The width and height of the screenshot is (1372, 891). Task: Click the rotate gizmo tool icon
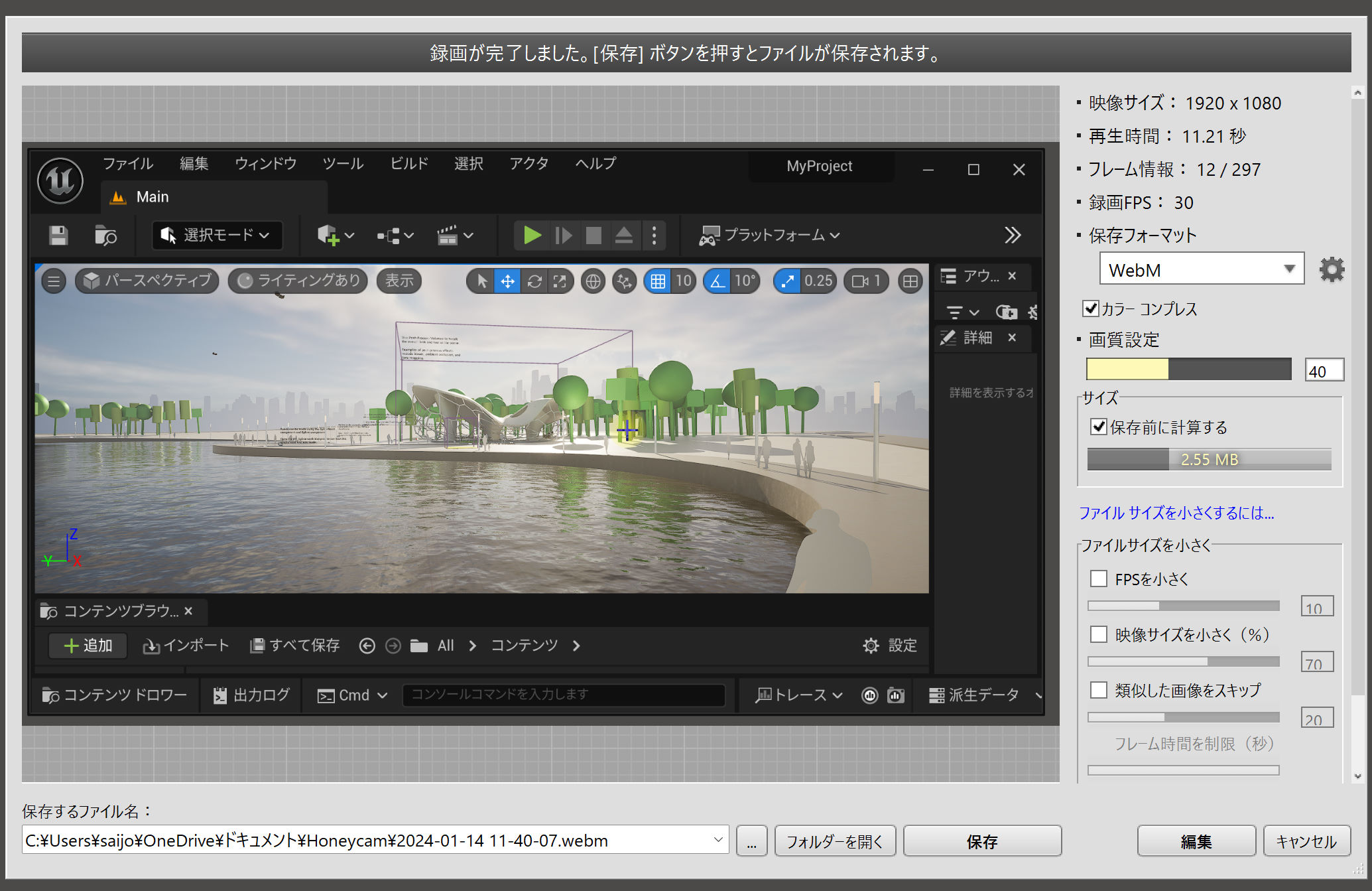(x=534, y=281)
